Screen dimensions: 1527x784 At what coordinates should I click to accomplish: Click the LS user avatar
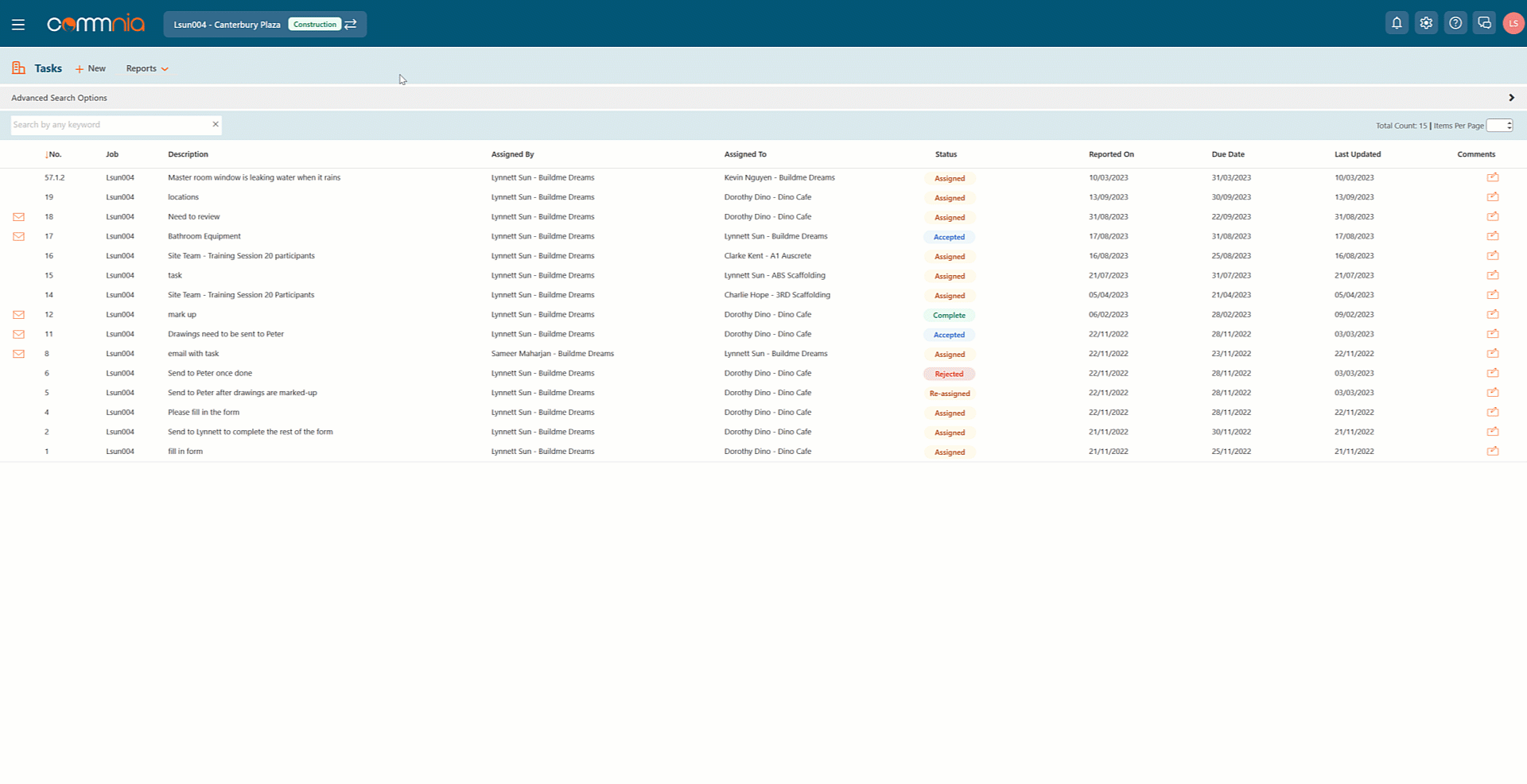coord(1513,24)
